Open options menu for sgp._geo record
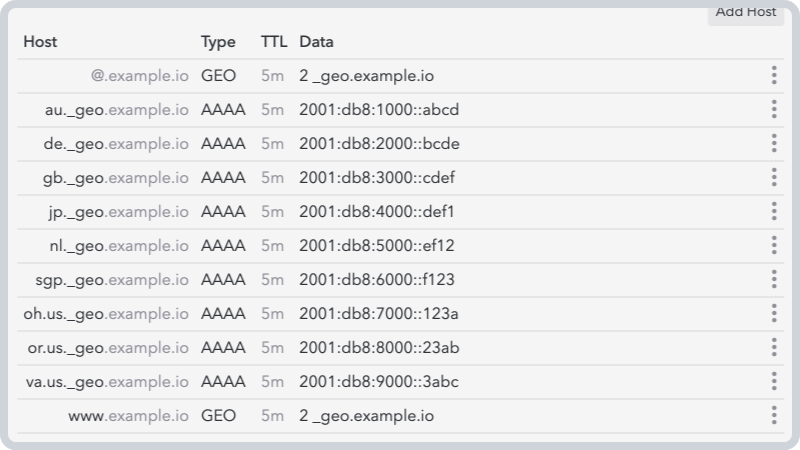This screenshot has height=450, width=800. [774, 280]
